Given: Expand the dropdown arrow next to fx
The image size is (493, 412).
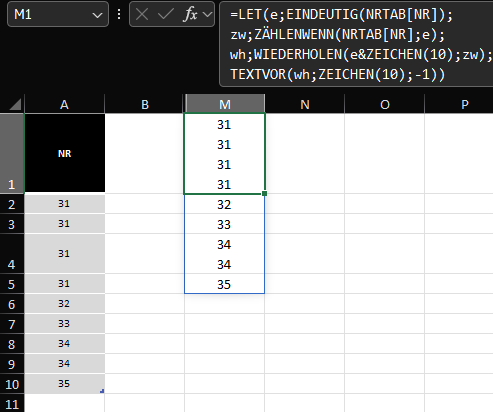Looking at the screenshot, I should click(x=207, y=15).
